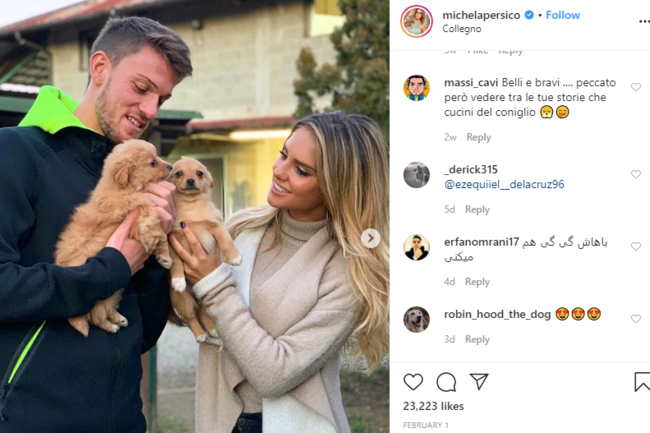View the 23,223 likes list

pos(433,406)
